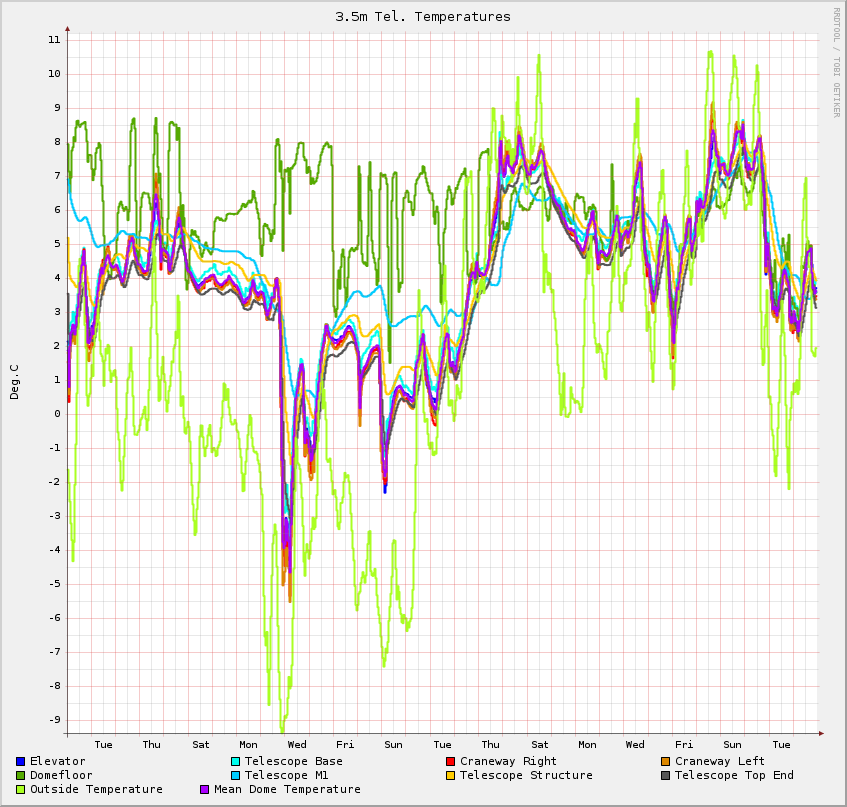This screenshot has width=847, height=807.
Task: Click the "Craneway Right" legend text
Action: 508,762
